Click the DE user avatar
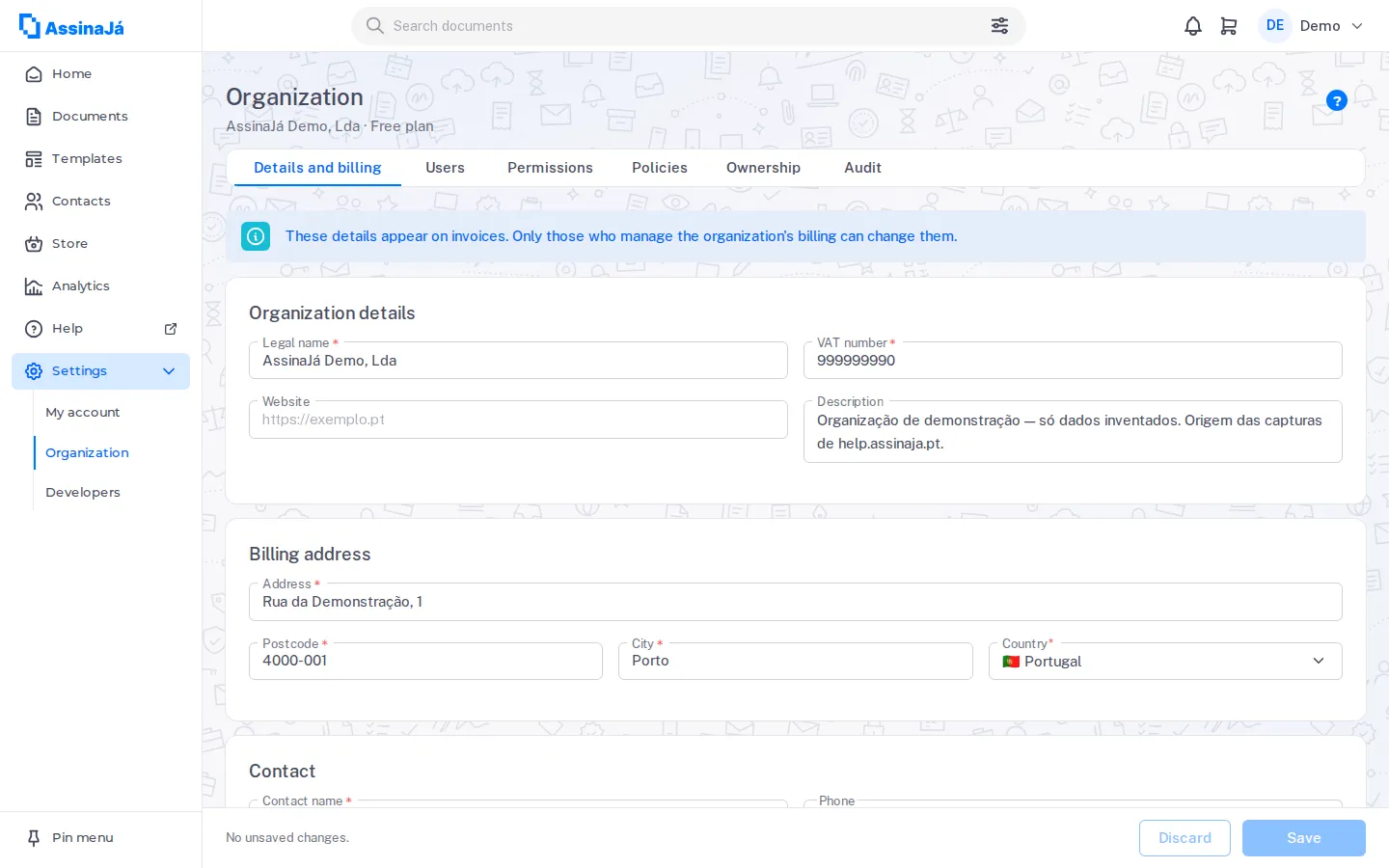 click(1275, 26)
